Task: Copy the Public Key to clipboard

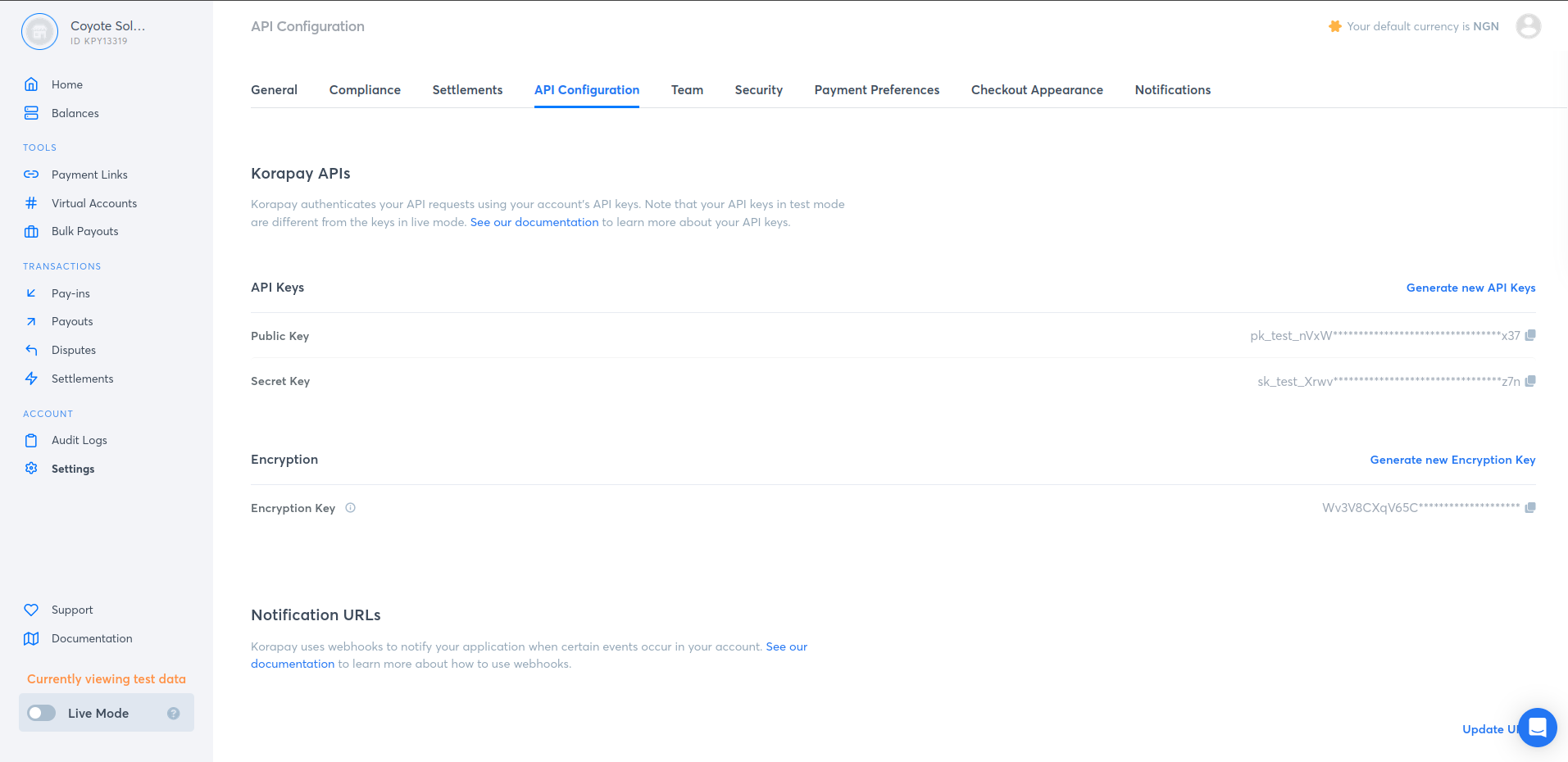Action: coord(1529,335)
